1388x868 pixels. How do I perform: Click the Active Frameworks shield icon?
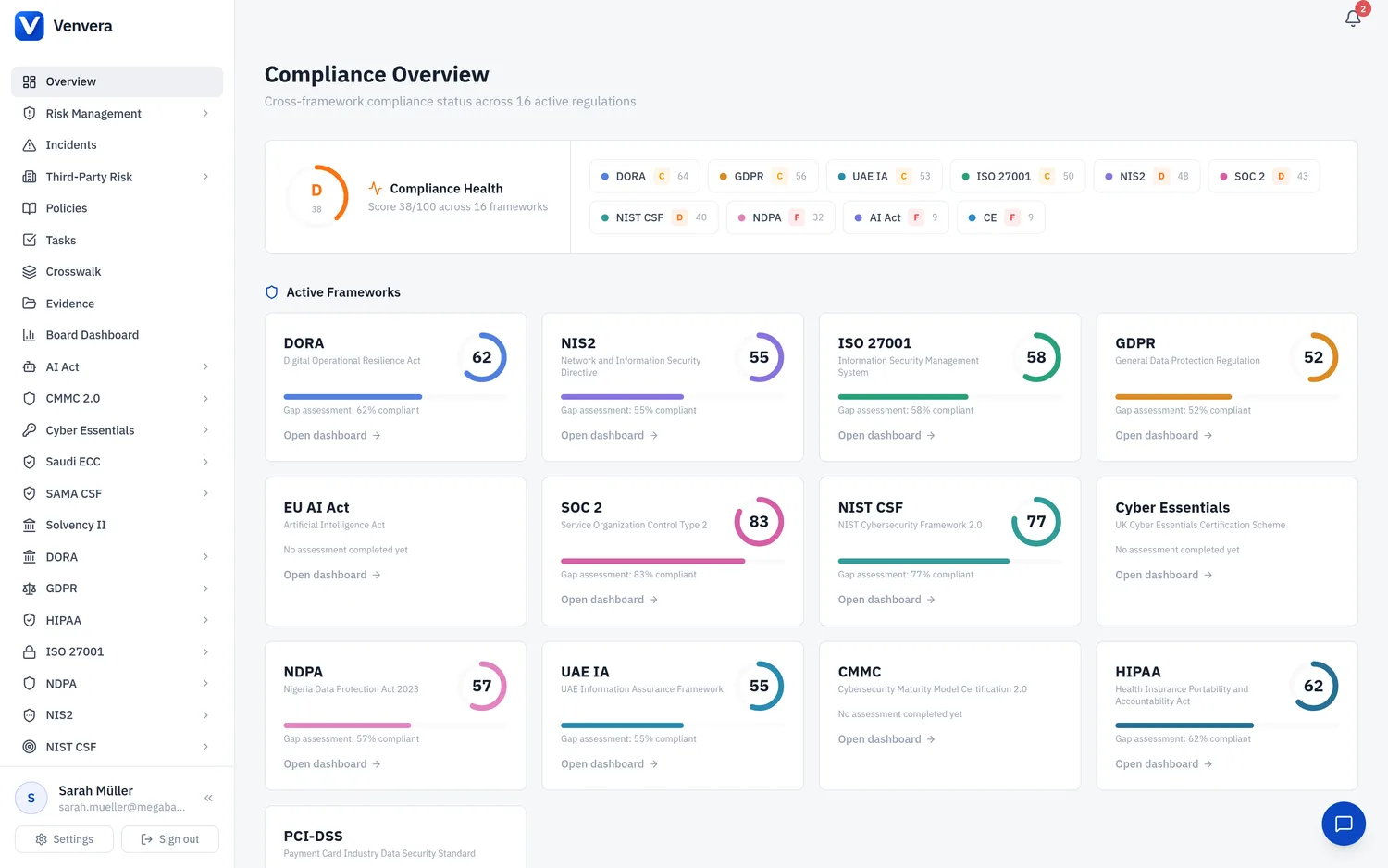(x=272, y=292)
